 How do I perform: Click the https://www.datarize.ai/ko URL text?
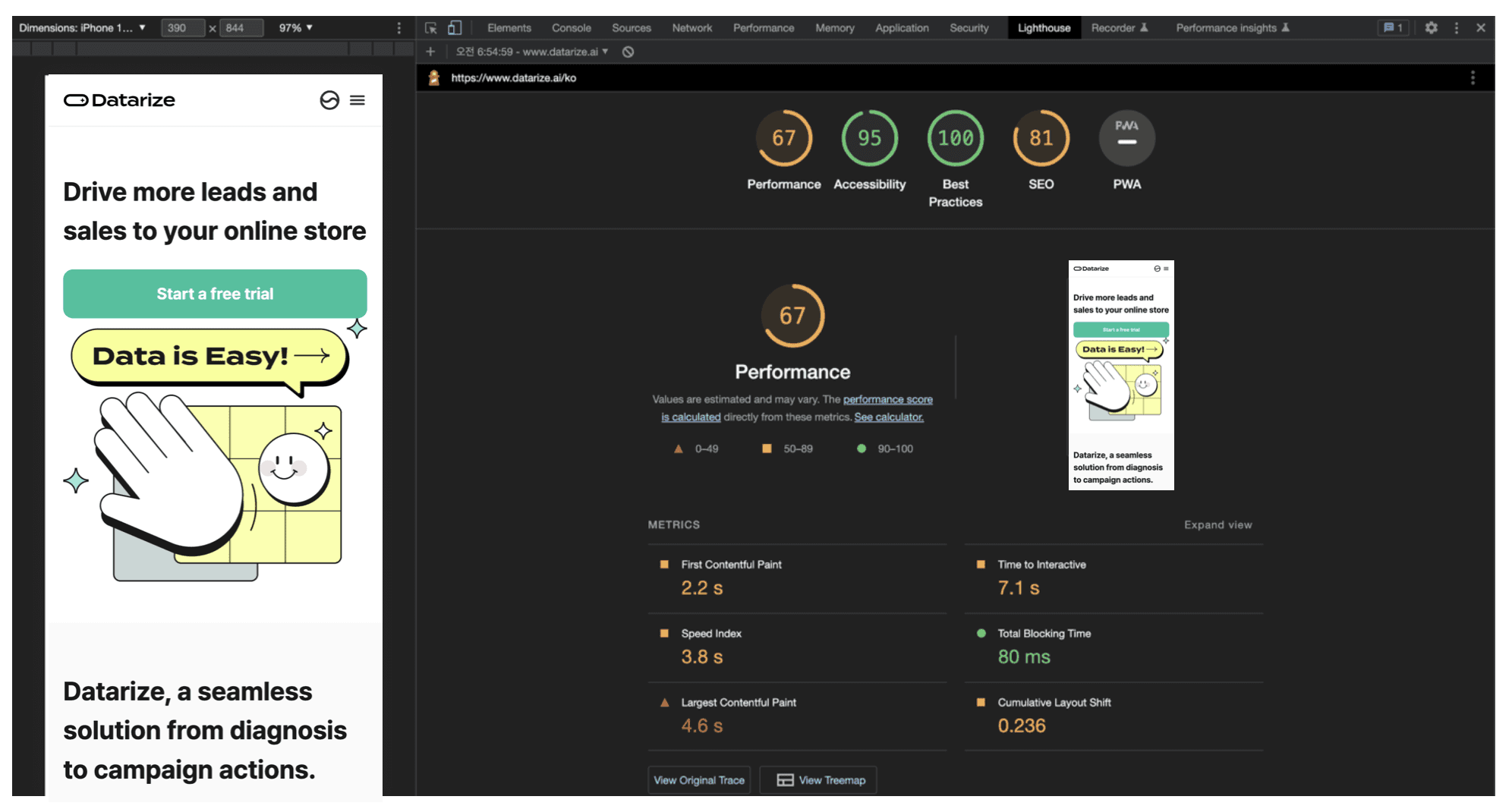[513, 77]
